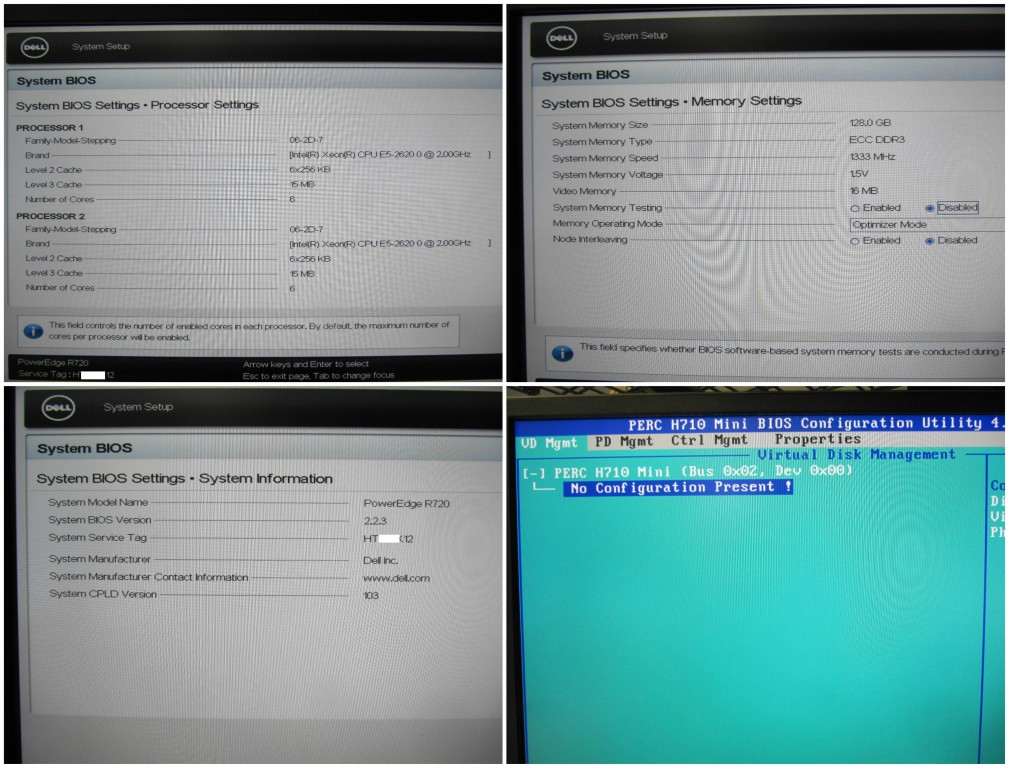
Task: Click the PERC H710 Mini BIOS Configuration Utility title
Action: pyautogui.click(x=815, y=424)
